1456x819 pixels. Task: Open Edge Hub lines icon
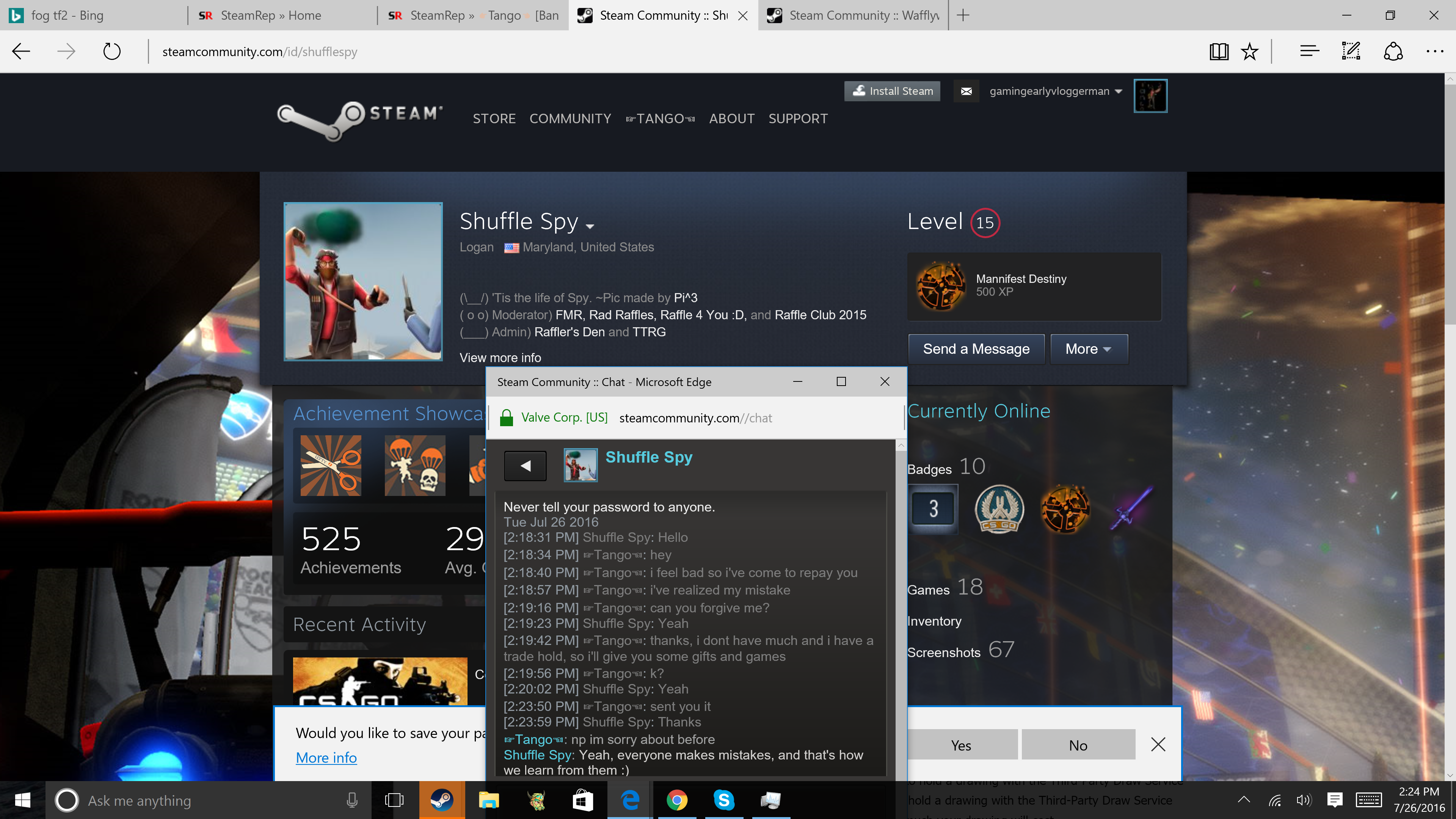(x=1309, y=52)
